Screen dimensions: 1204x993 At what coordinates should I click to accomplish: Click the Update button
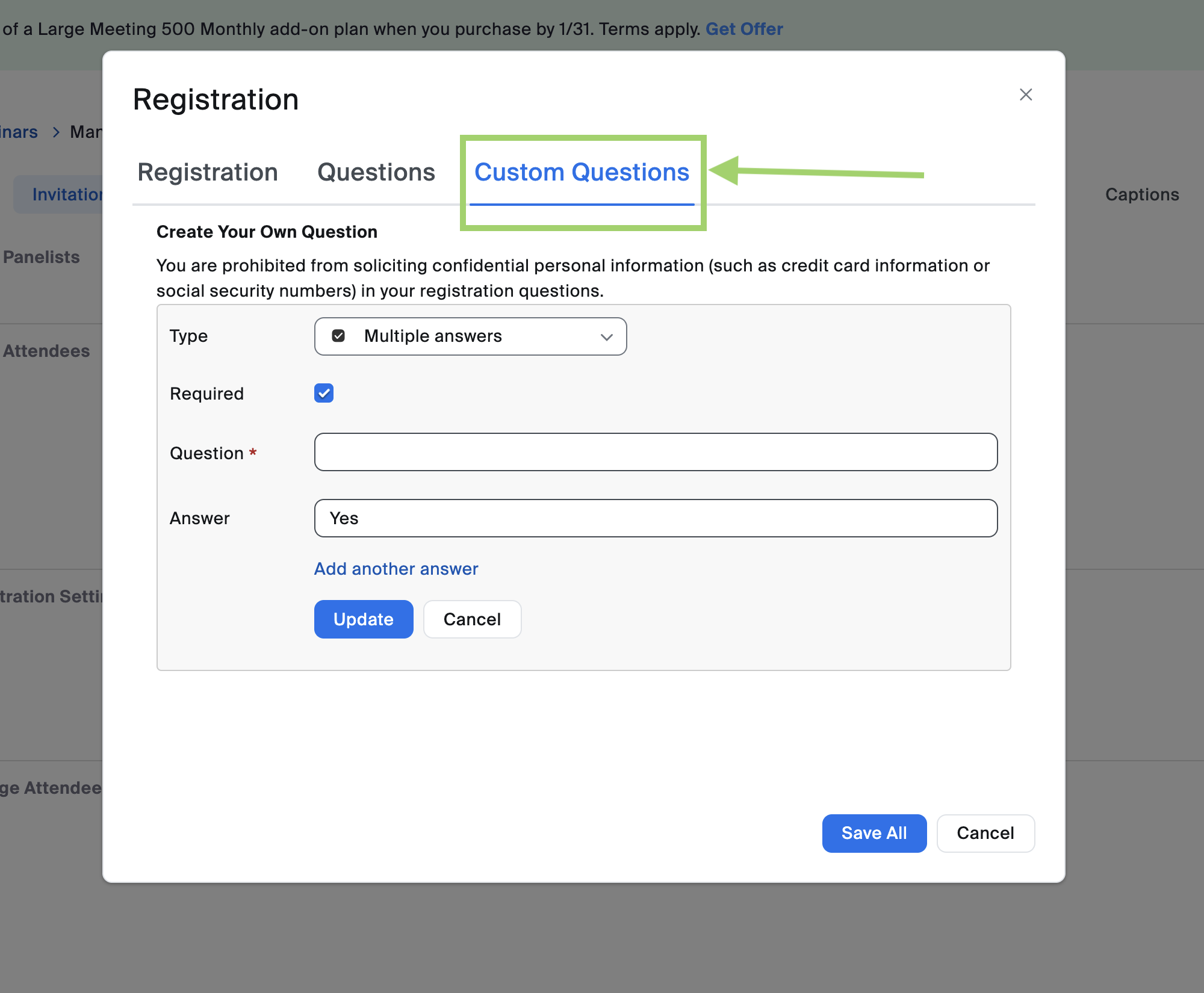(364, 619)
